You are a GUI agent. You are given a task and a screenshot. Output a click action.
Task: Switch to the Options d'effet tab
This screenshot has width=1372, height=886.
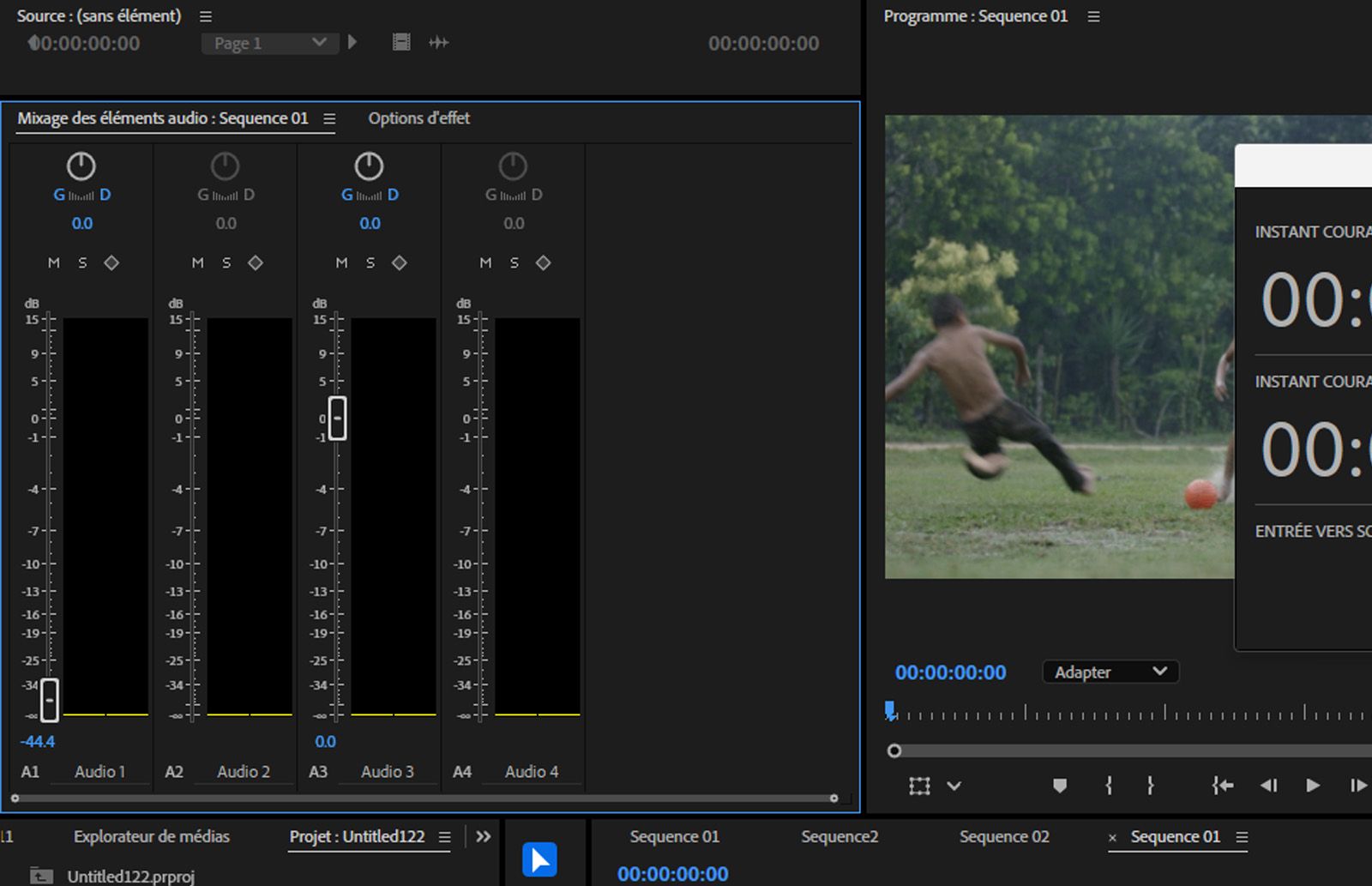coord(418,118)
